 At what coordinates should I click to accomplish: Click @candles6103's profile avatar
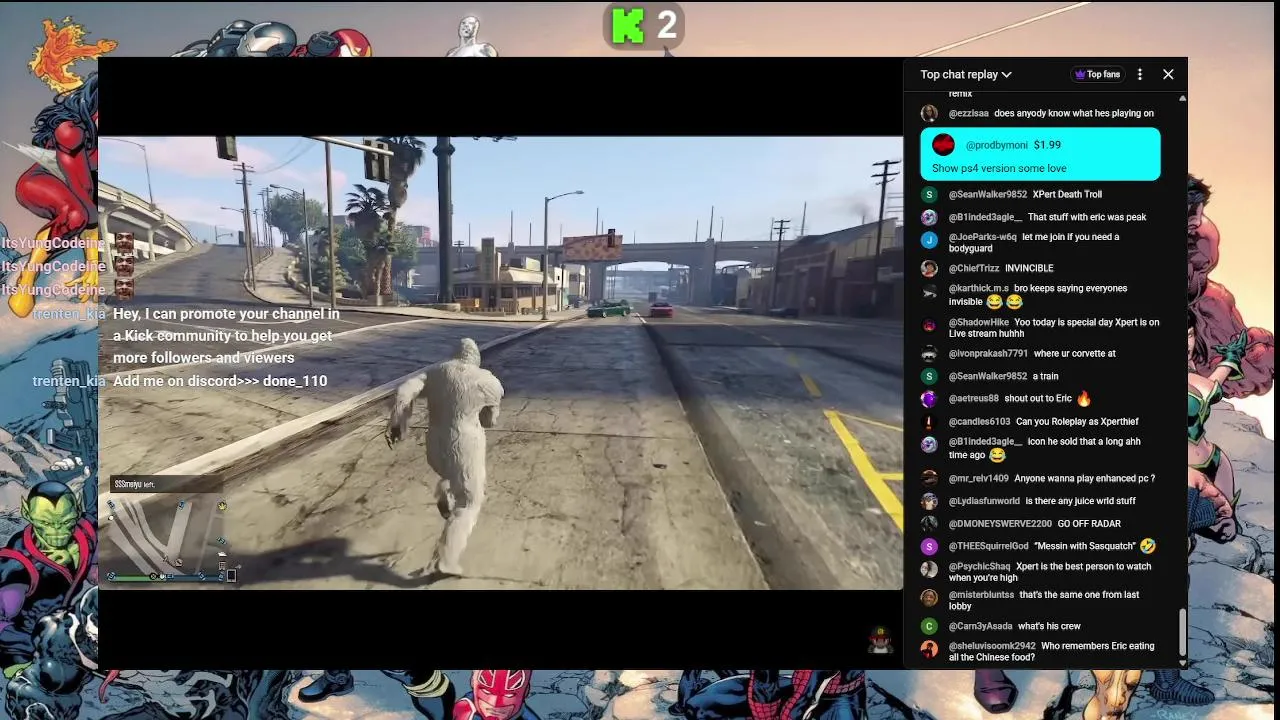(929, 421)
